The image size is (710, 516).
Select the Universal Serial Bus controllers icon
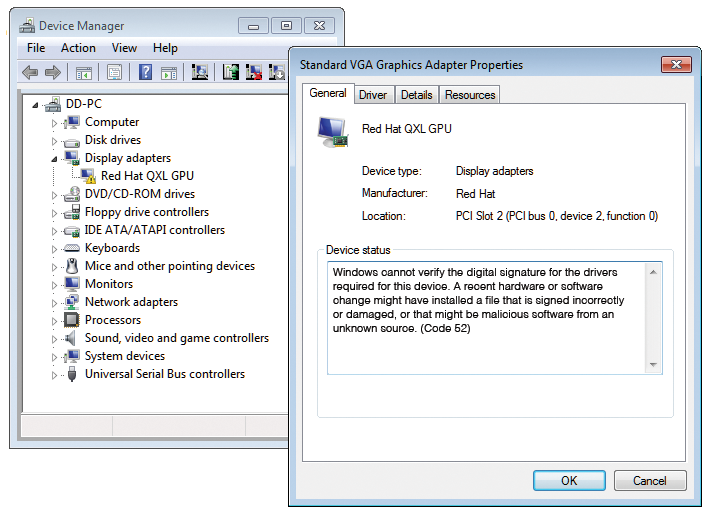point(72,374)
